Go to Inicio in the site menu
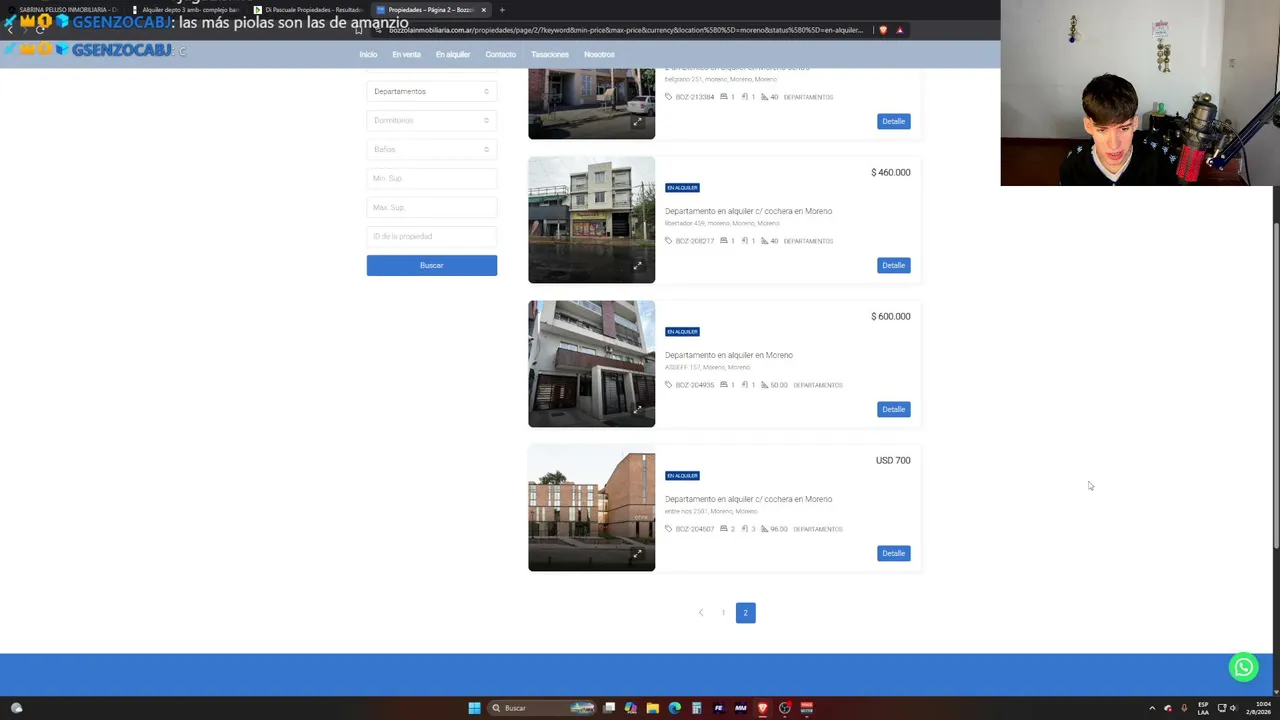Image resolution: width=1280 pixels, height=720 pixels. (368, 54)
